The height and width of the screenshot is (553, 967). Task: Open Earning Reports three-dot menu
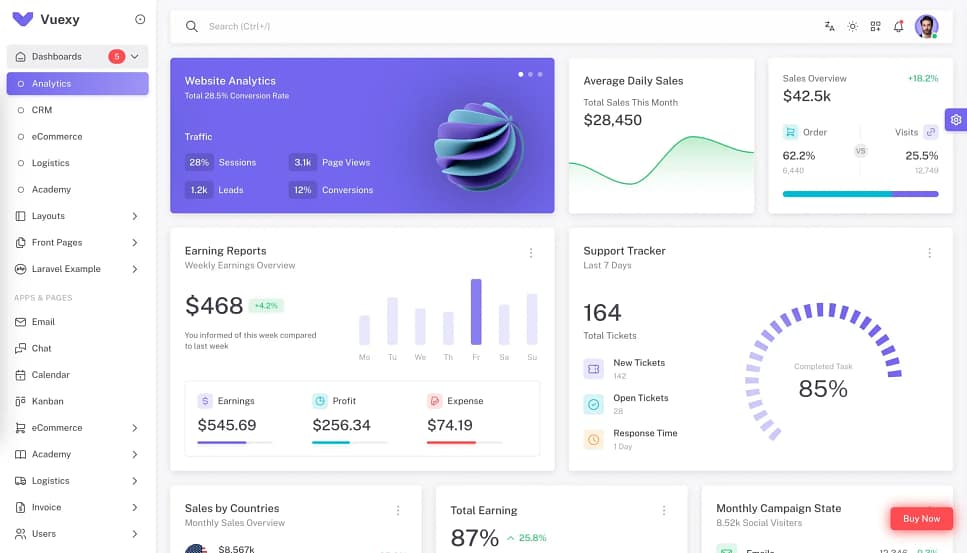point(531,253)
